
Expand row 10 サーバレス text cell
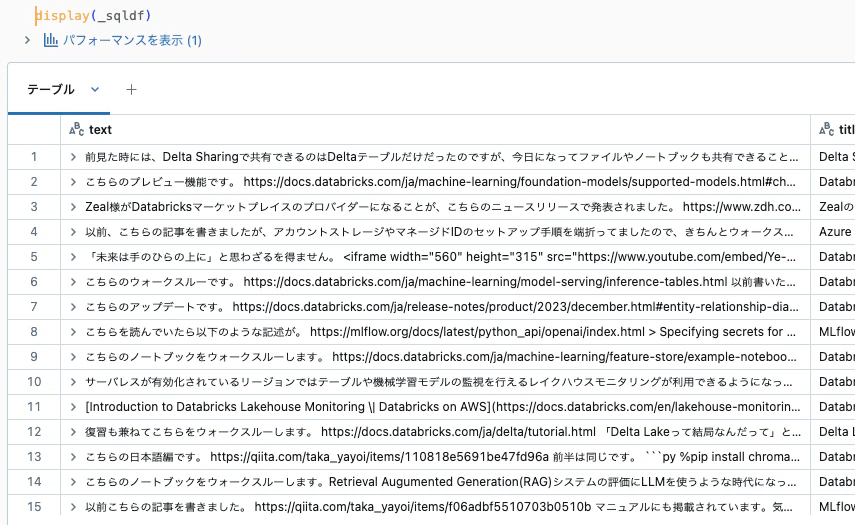(x=73, y=382)
